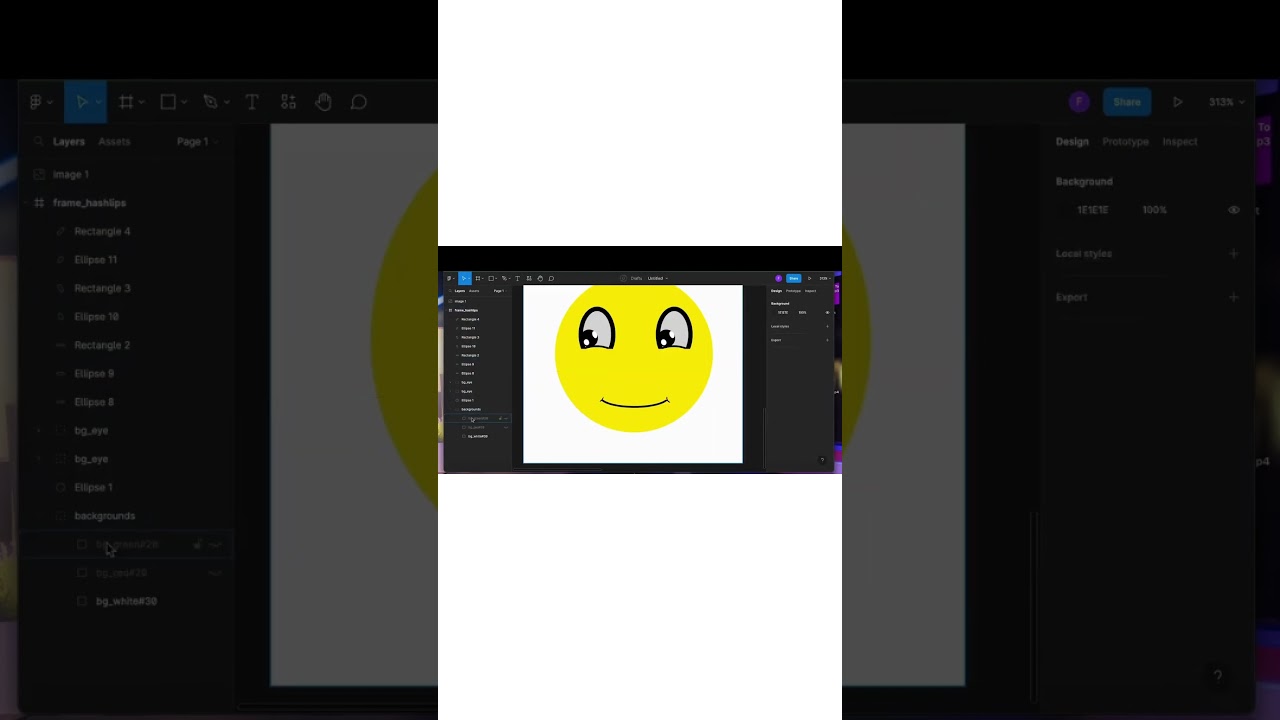
Task: Select the Rectangle 4 layer in the dimmed enlarged panel
Action: [x=102, y=231]
